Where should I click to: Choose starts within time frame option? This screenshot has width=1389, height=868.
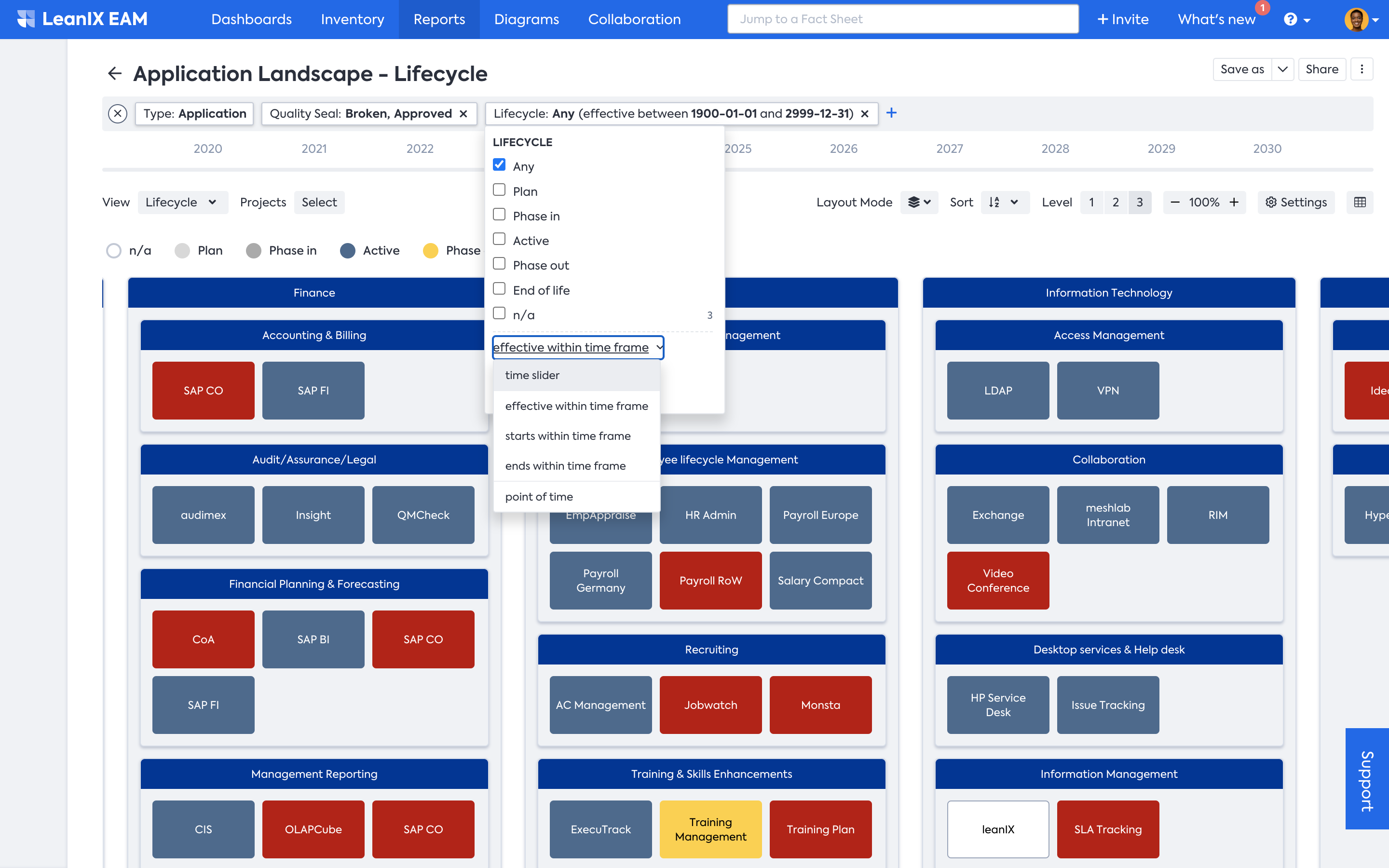click(x=576, y=436)
